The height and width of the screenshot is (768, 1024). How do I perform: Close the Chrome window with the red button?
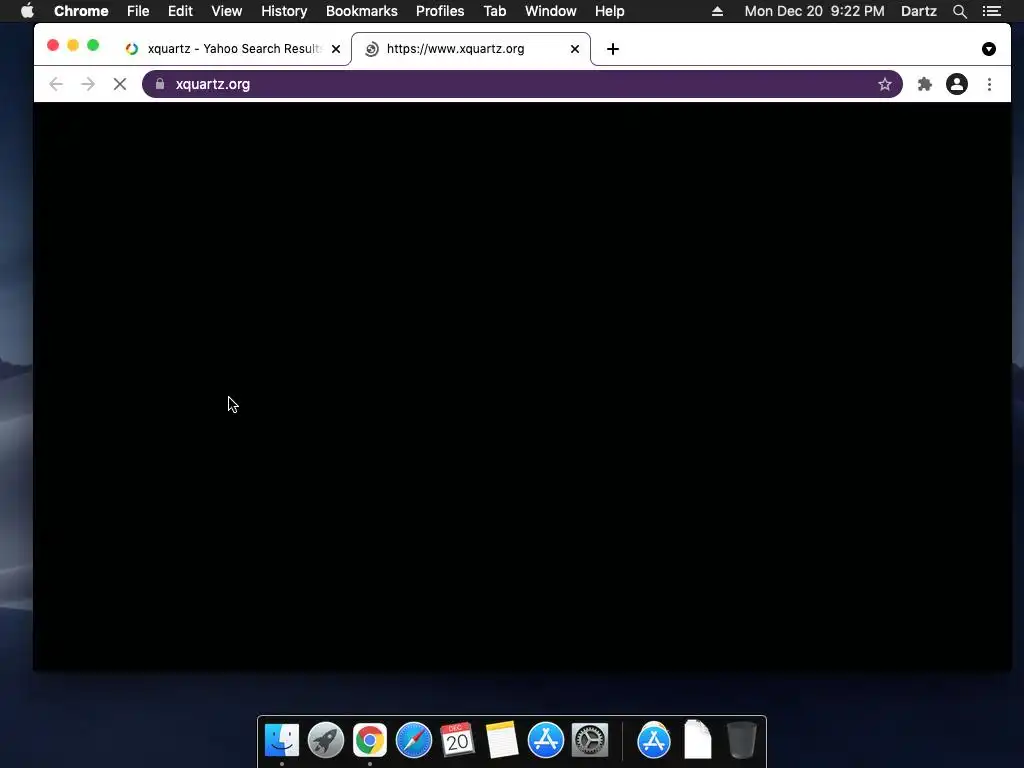53,45
